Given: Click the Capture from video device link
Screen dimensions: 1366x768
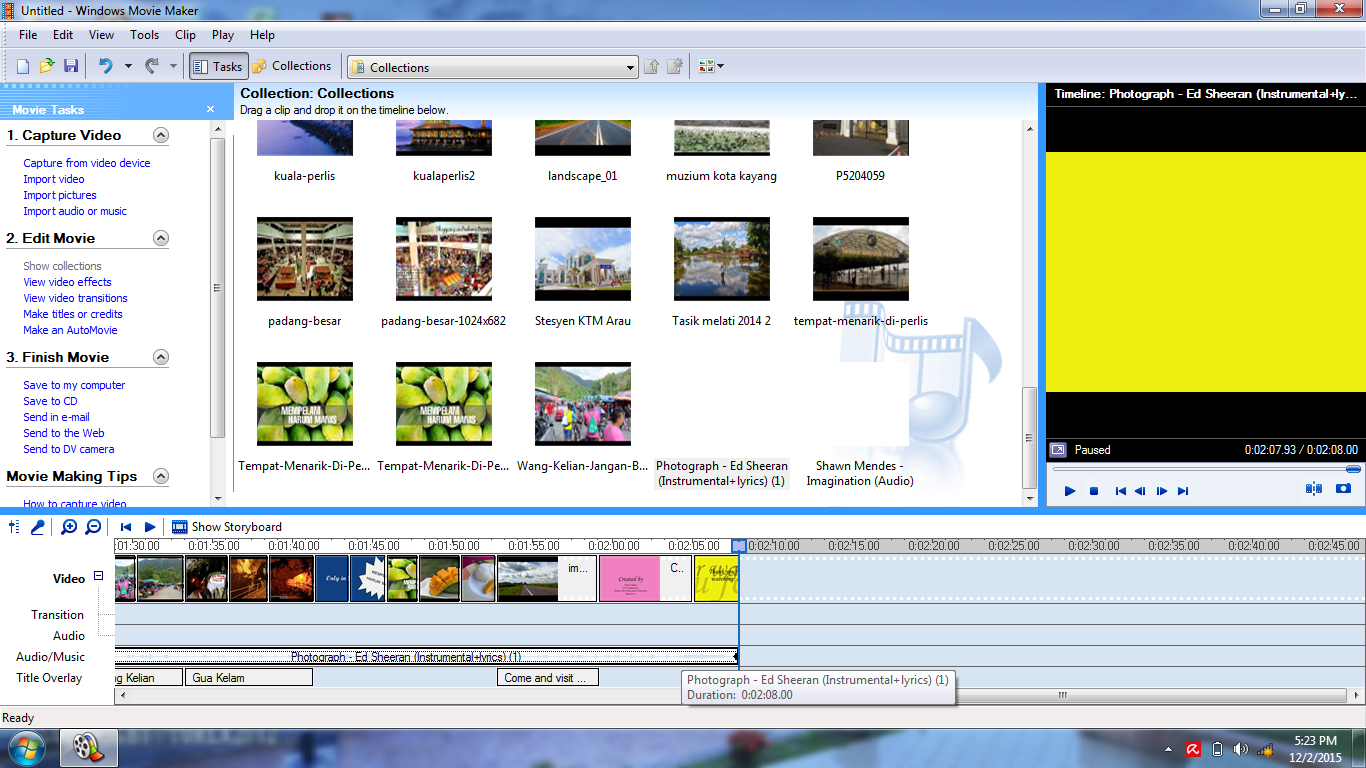Looking at the screenshot, I should (x=87, y=163).
